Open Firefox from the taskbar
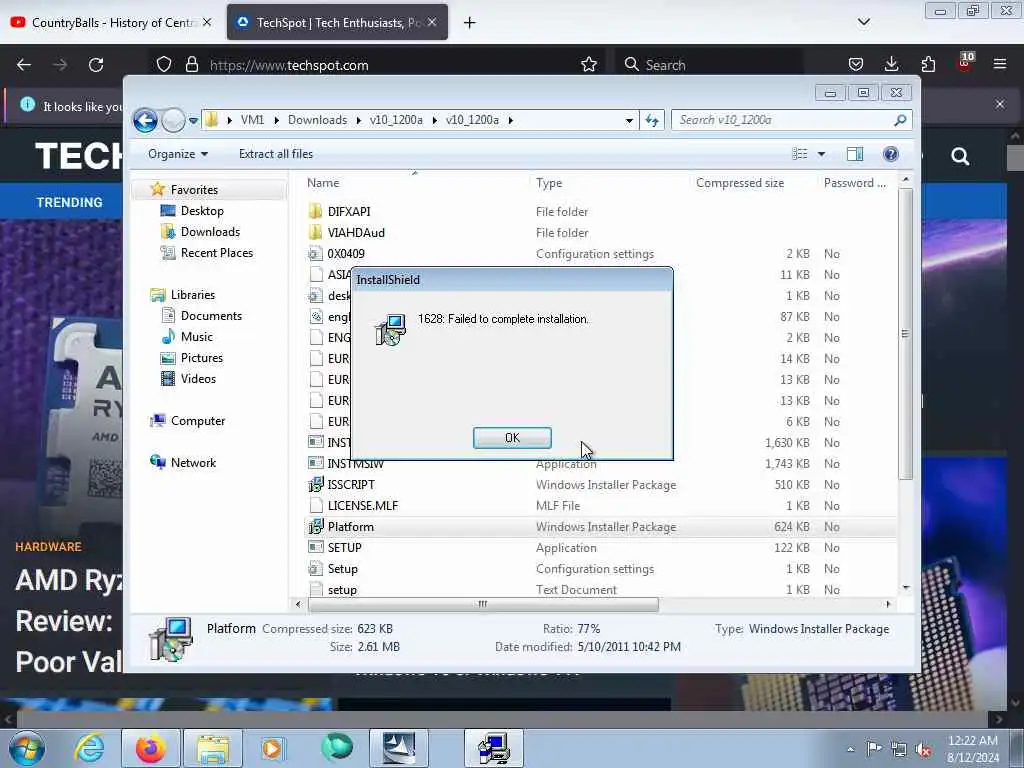 (x=150, y=748)
